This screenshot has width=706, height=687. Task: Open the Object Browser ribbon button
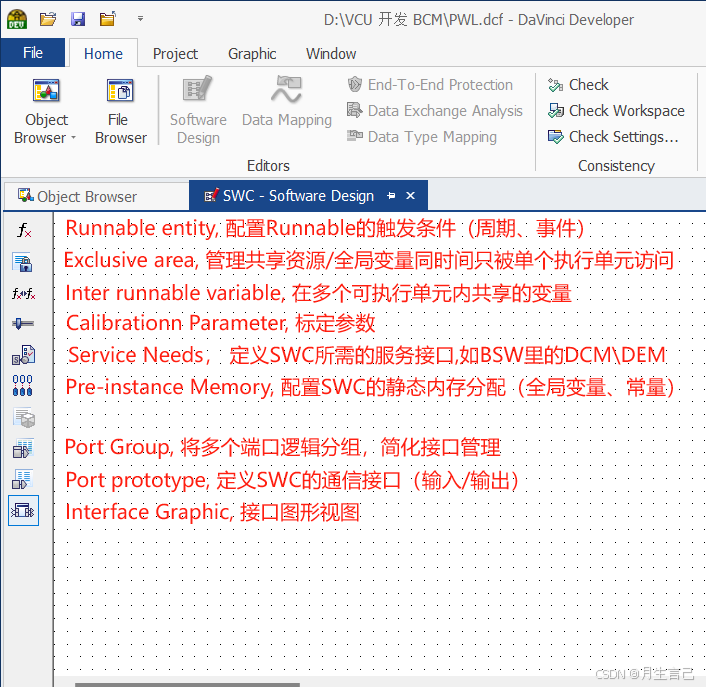[46, 111]
